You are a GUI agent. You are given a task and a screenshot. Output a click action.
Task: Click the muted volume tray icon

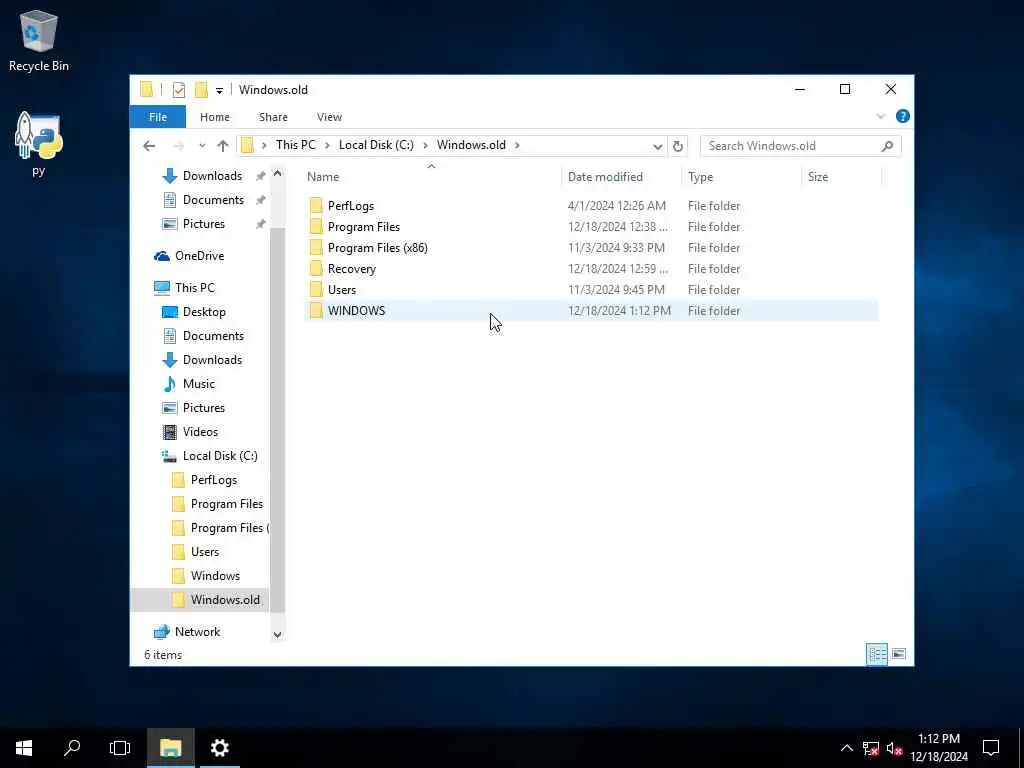(894, 748)
